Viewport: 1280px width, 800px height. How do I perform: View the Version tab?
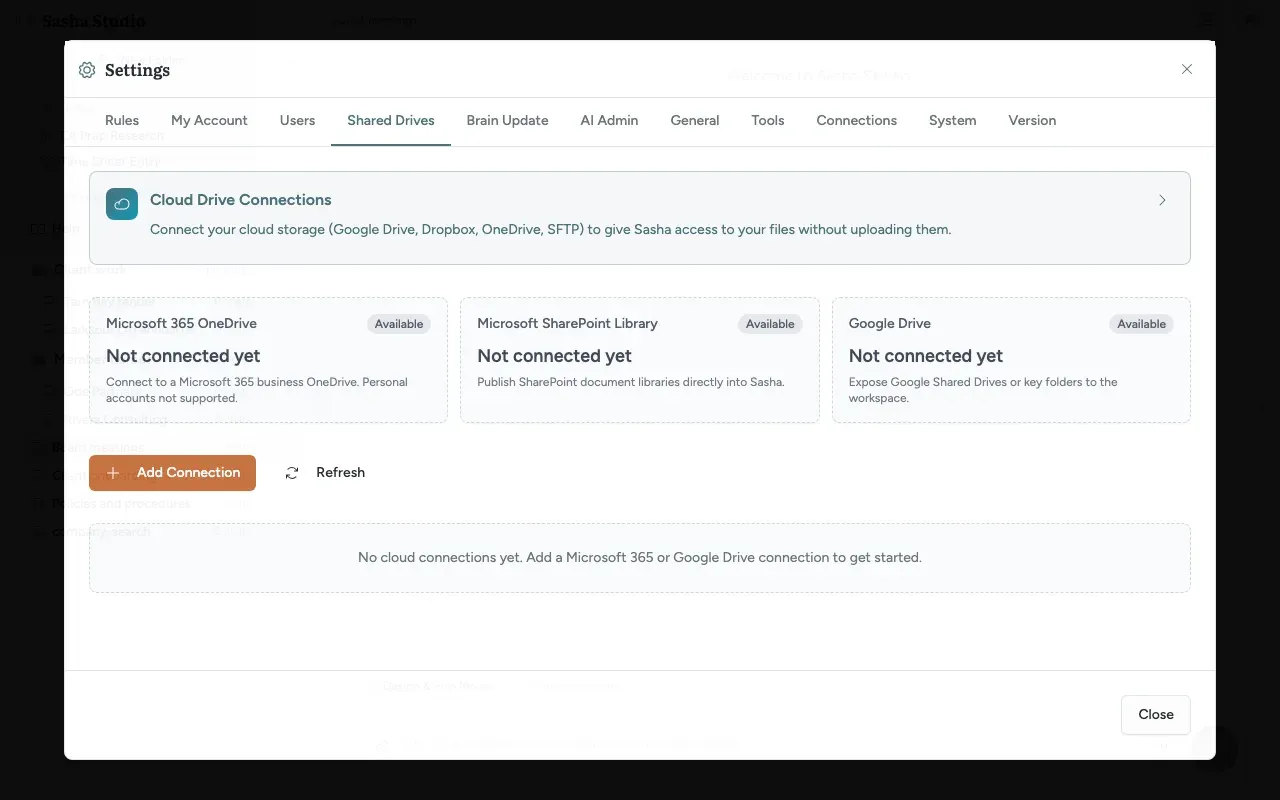click(1032, 120)
